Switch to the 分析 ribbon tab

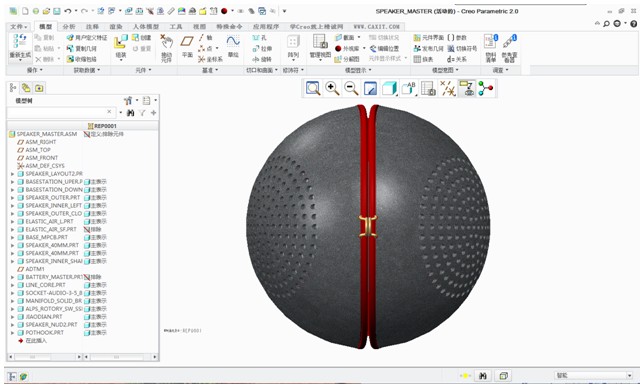pos(69,27)
